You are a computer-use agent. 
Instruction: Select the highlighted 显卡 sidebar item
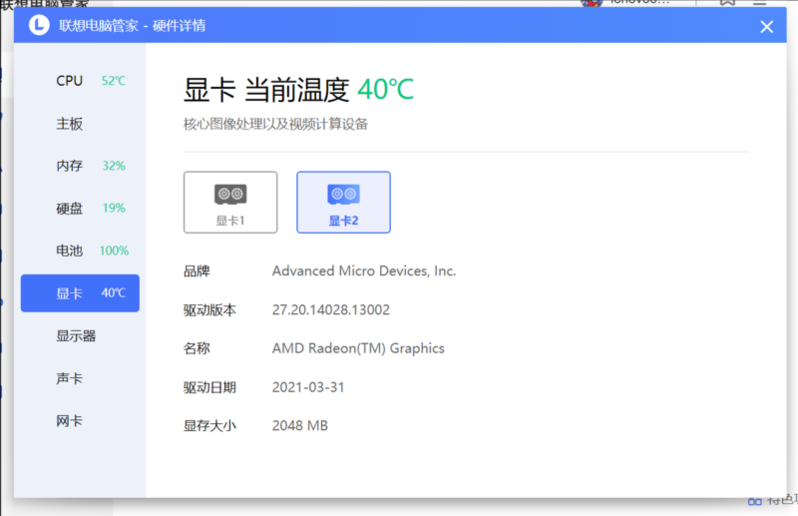pyautogui.click(x=80, y=293)
